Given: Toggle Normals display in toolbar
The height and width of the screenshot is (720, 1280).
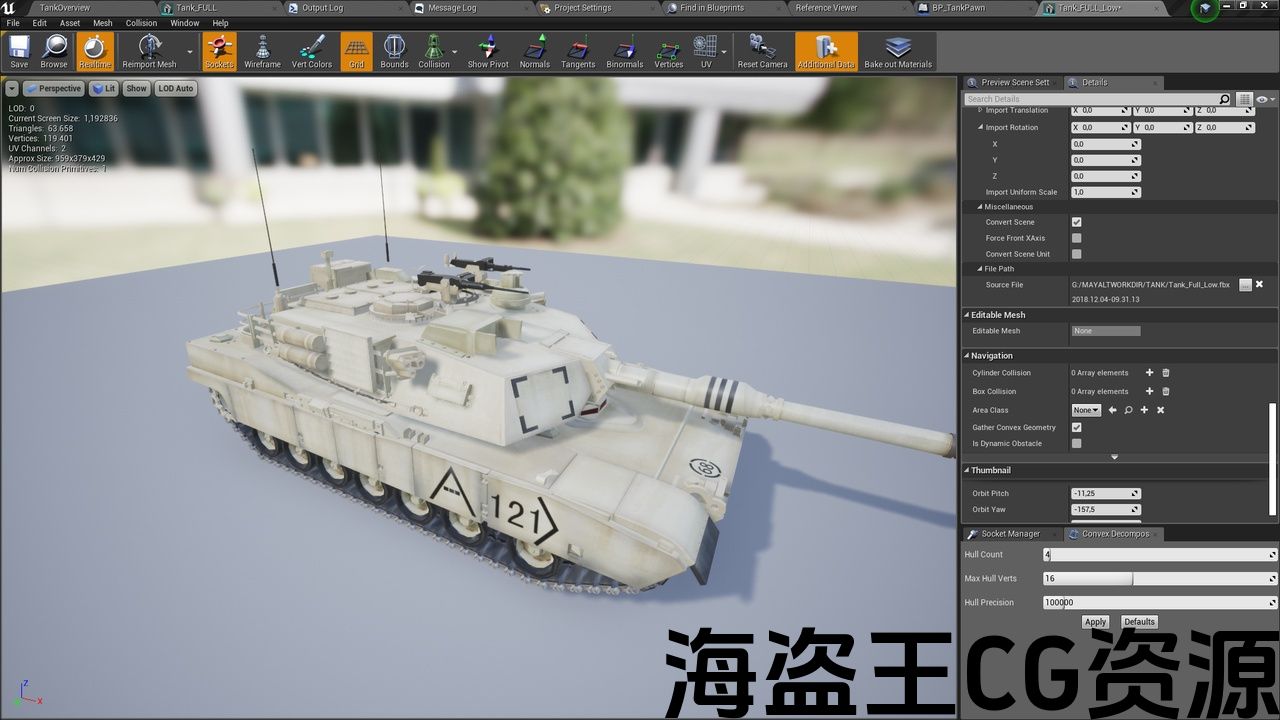Looking at the screenshot, I should (x=534, y=51).
